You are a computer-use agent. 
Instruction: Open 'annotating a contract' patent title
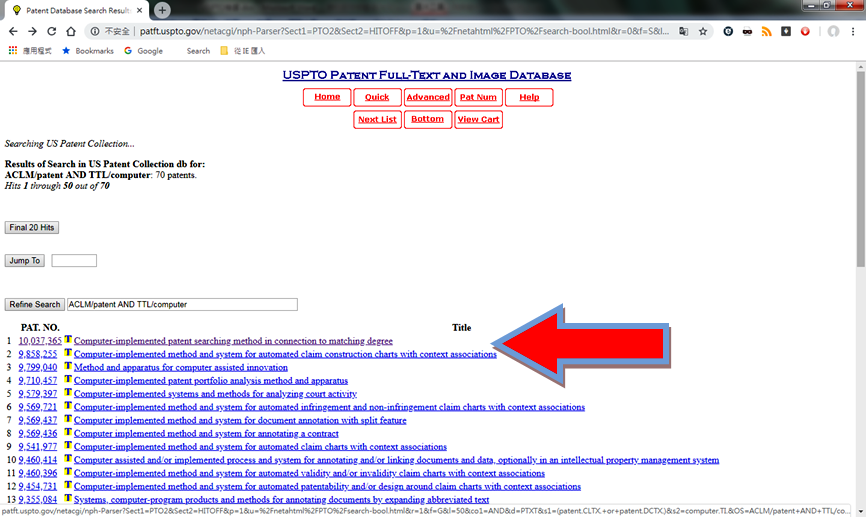click(x=206, y=434)
